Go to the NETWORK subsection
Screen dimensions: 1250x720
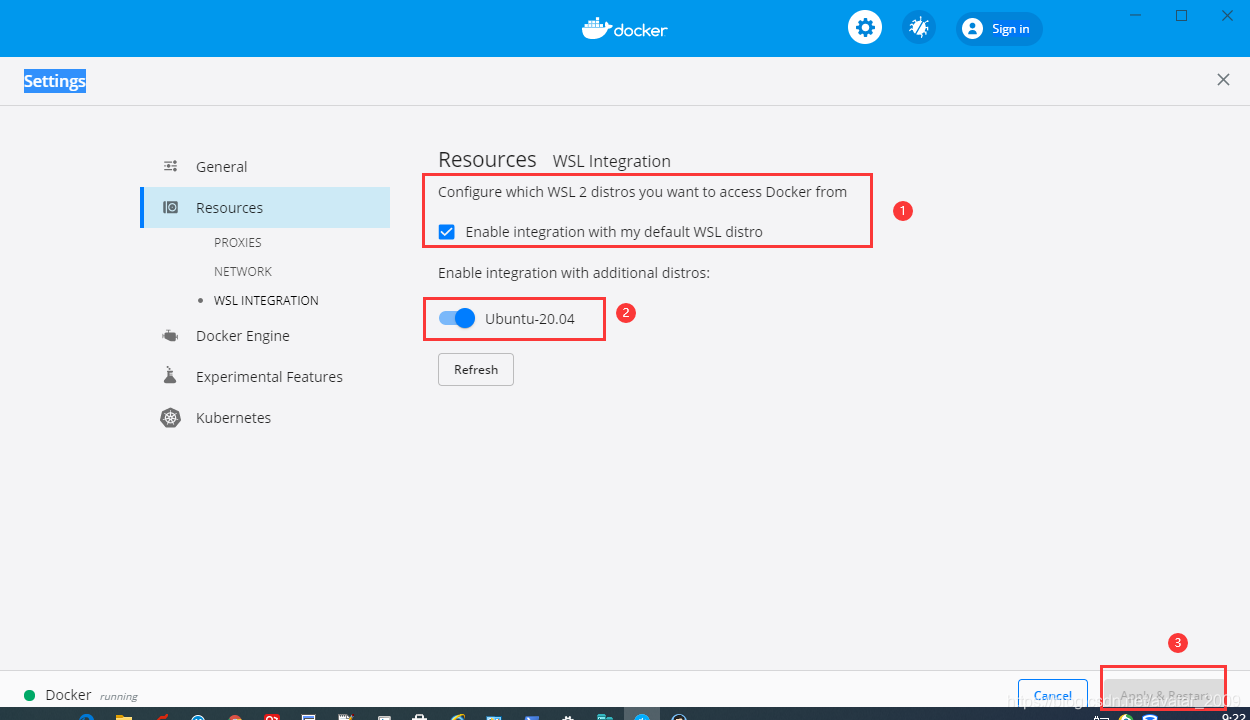[243, 272]
